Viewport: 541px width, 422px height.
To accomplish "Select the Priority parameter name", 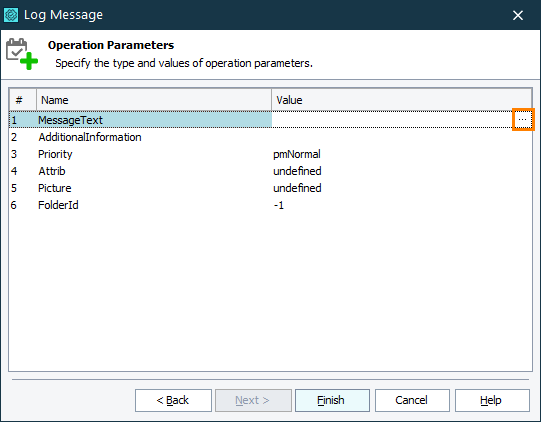I will [x=55, y=154].
